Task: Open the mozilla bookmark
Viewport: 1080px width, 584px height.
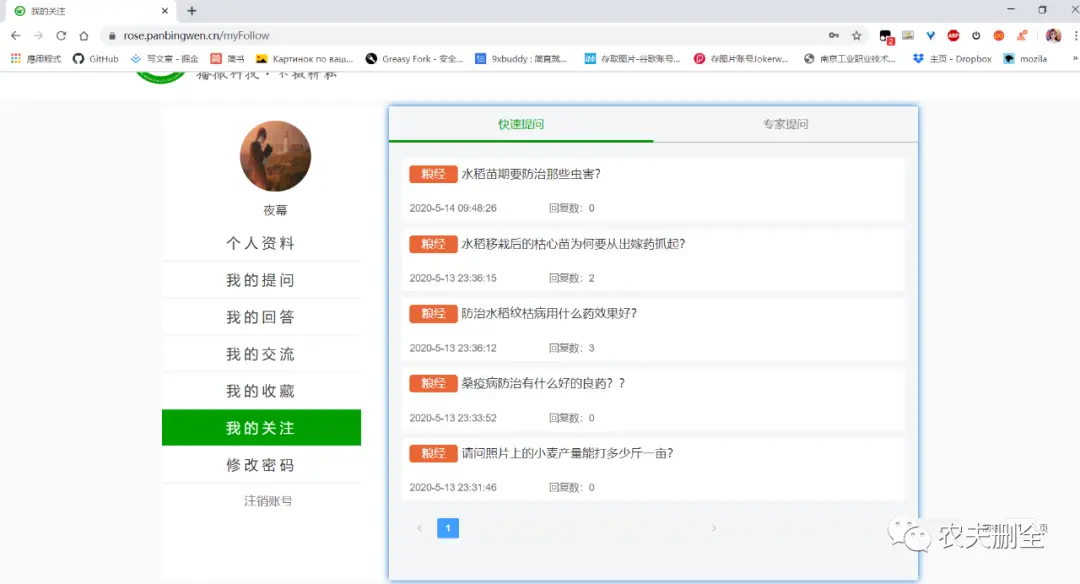Action: click(1026, 59)
